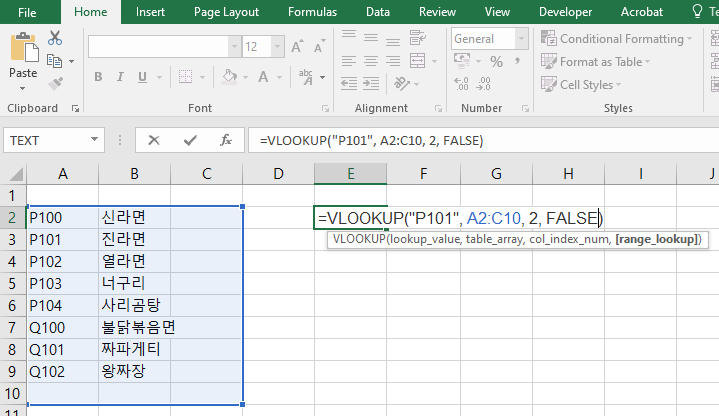Click the Select All corner triangle
The image size is (719, 416).
click(15, 174)
